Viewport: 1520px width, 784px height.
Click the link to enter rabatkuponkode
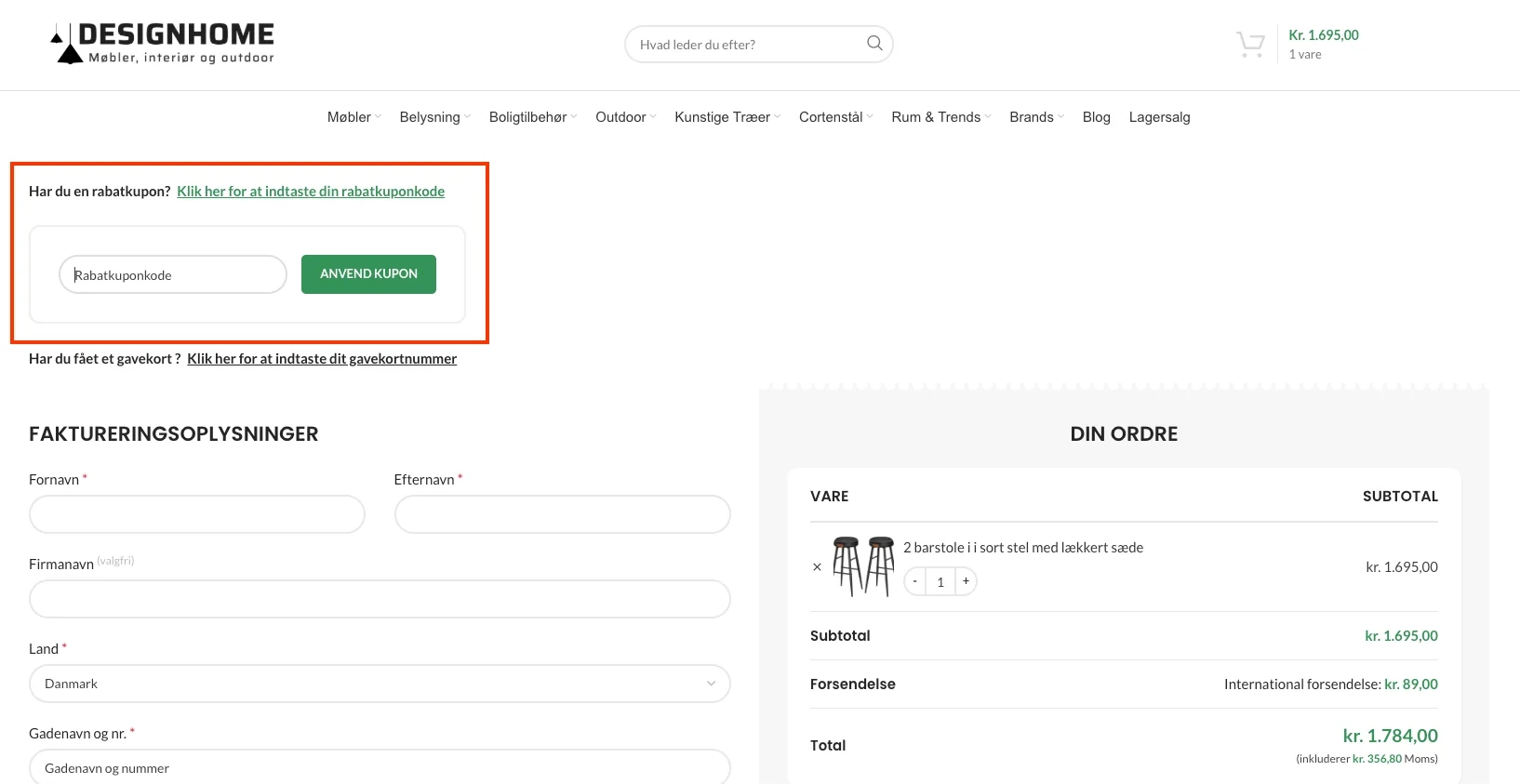click(311, 192)
